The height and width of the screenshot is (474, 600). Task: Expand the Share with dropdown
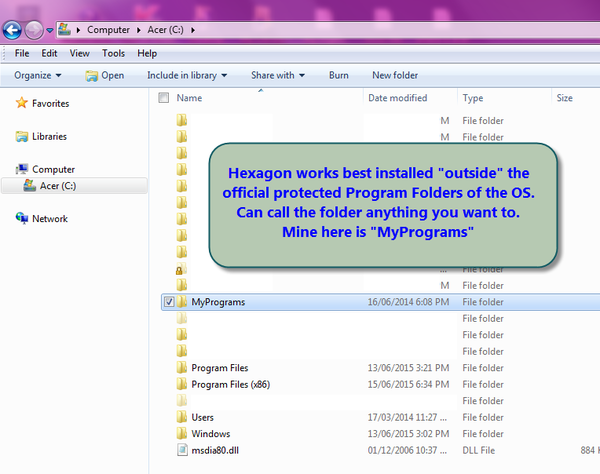pos(278,75)
